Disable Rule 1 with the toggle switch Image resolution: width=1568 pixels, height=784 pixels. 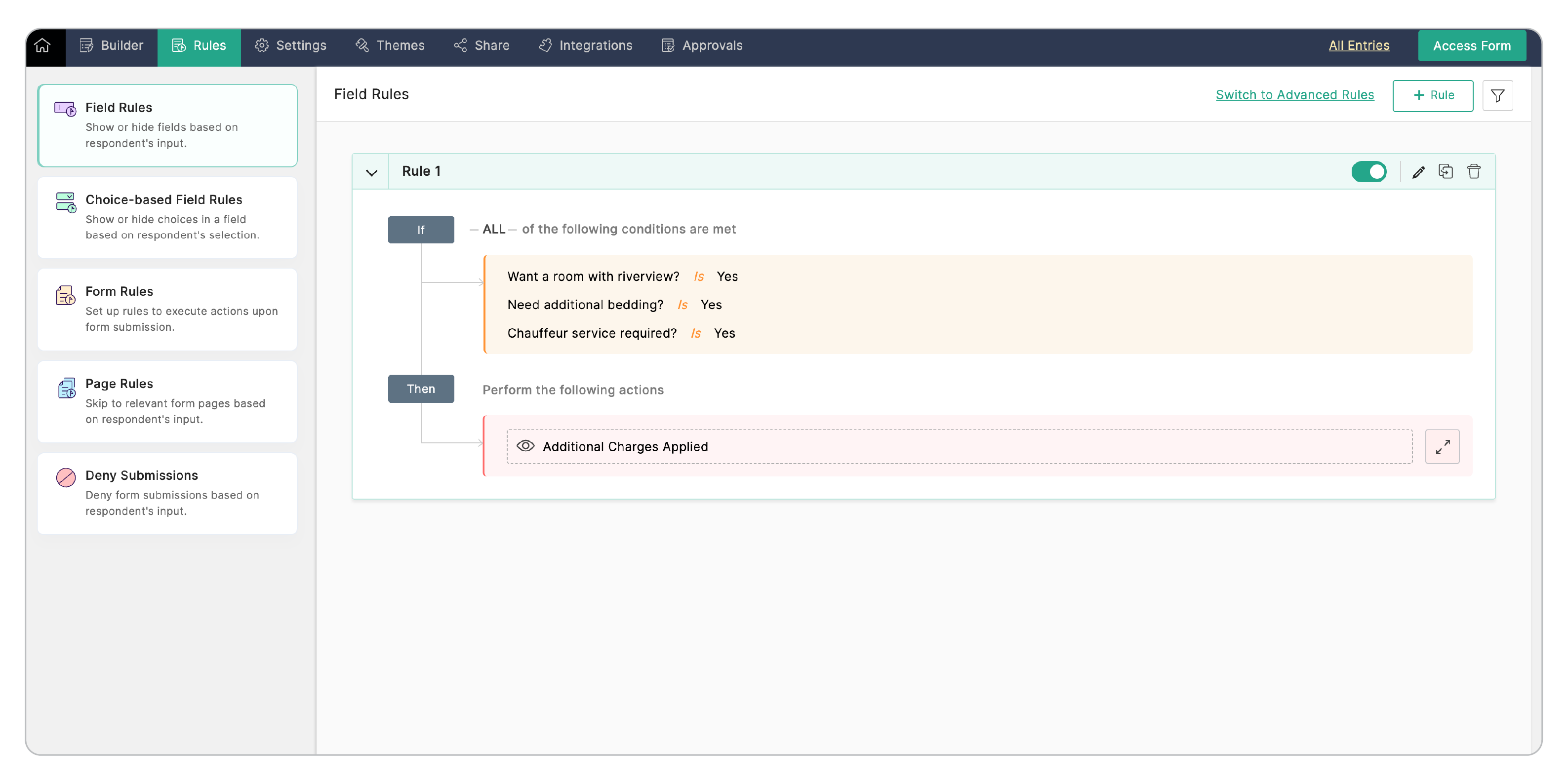click(x=1368, y=172)
